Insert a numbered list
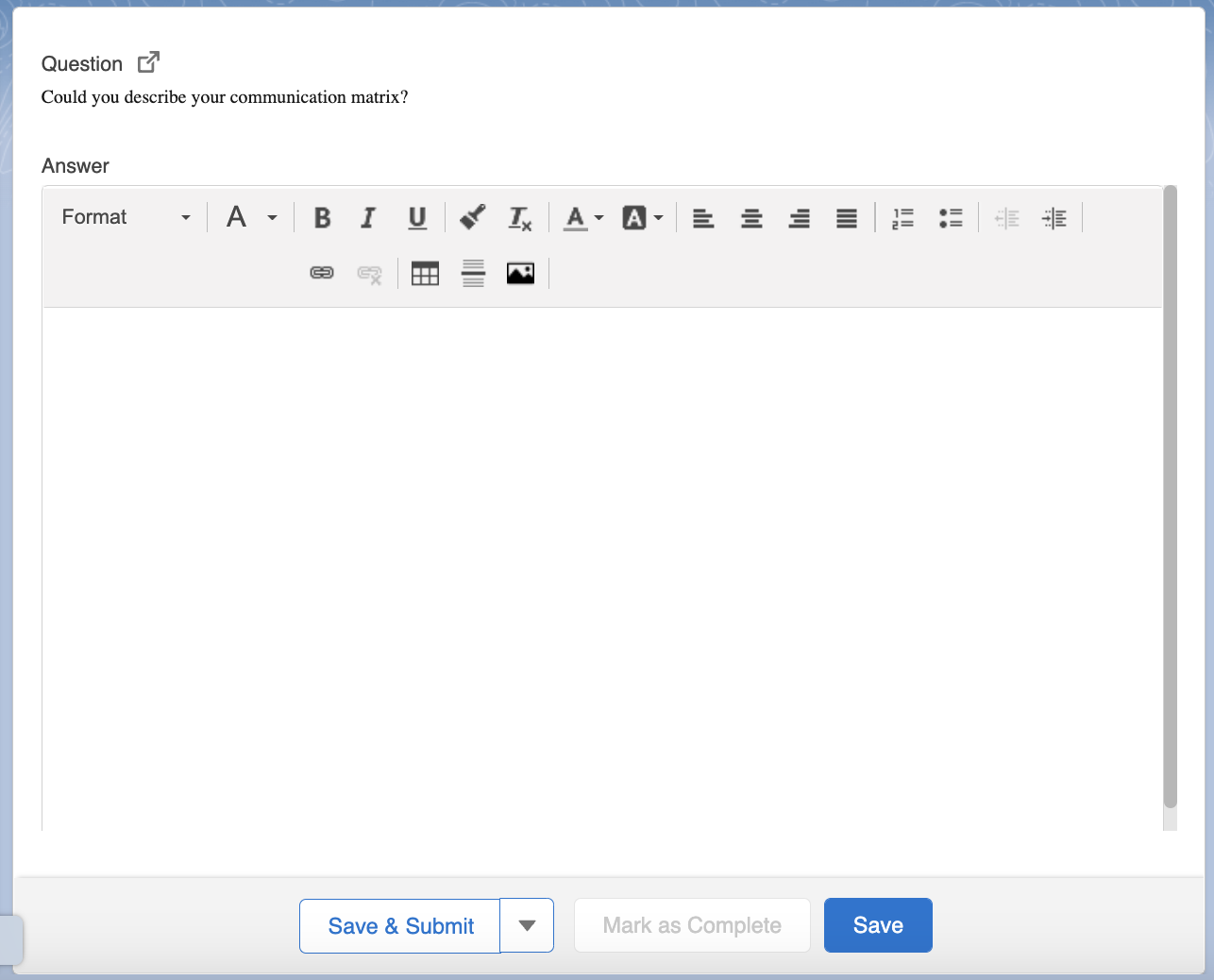The width and height of the screenshot is (1214, 980). point(902,218)
